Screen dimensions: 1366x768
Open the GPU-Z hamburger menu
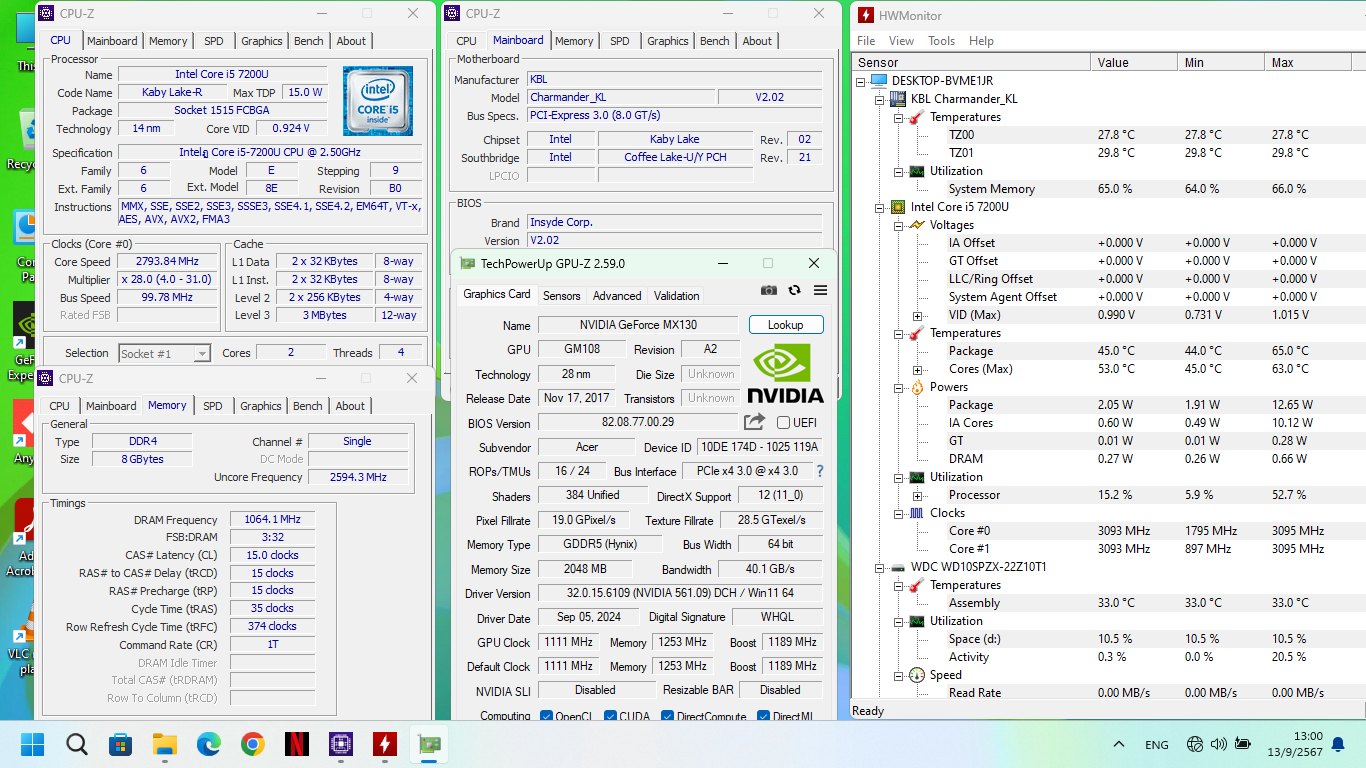[x=820, y=290]
